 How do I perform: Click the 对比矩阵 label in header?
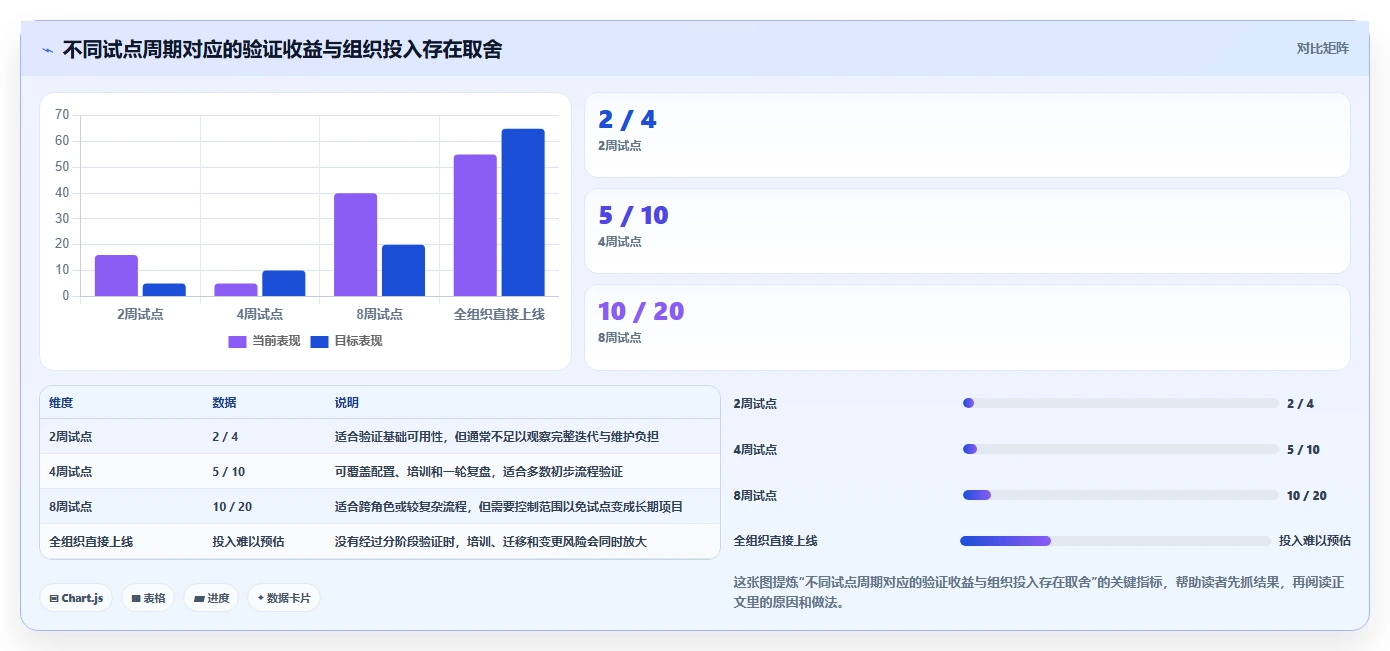1322,48
